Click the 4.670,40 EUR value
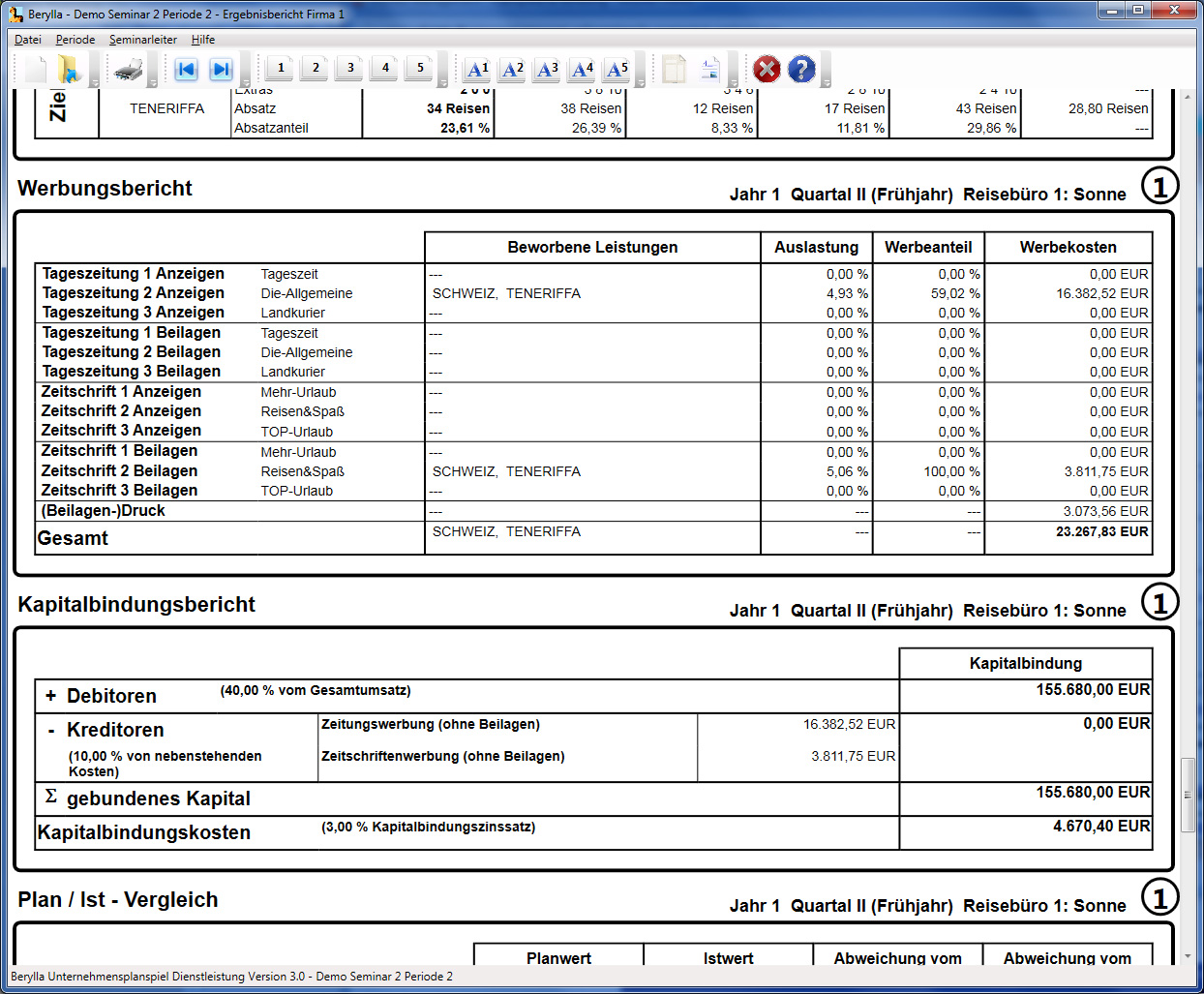This screenshot has height=994, width=1204. (1101, 827)
